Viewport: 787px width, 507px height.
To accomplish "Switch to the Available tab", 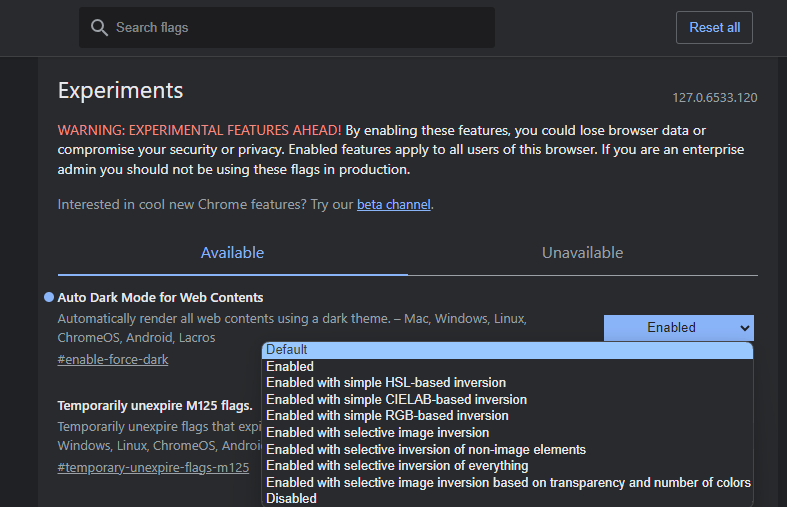I will point(232,253).
